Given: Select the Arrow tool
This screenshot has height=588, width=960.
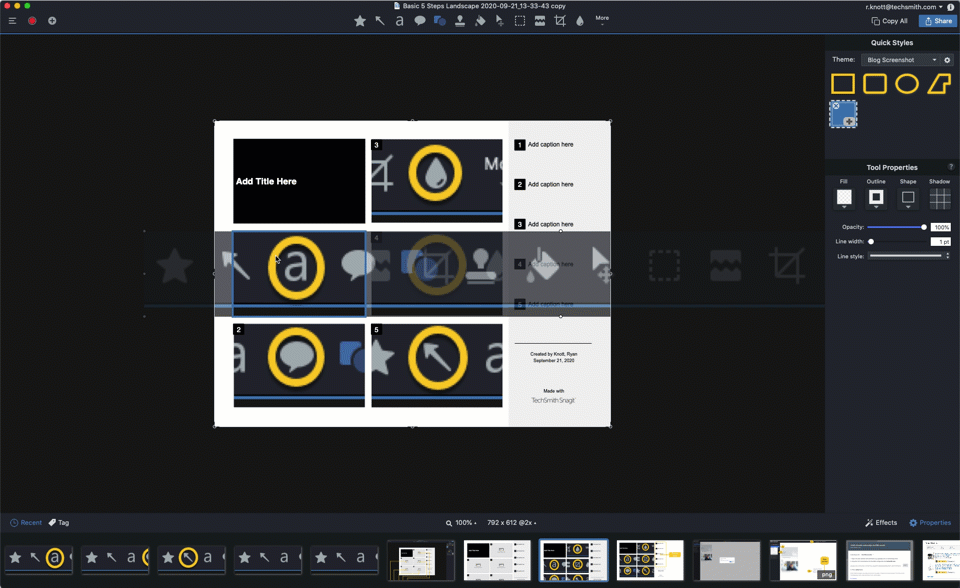Looking at the screenshot, I should point(380,21).
